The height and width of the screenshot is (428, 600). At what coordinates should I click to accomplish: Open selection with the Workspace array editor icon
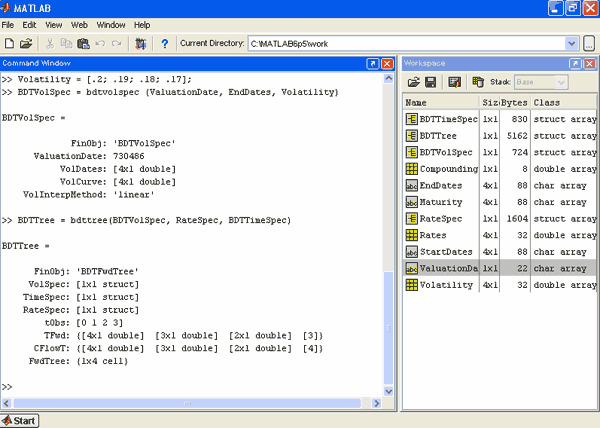point(455,82)
